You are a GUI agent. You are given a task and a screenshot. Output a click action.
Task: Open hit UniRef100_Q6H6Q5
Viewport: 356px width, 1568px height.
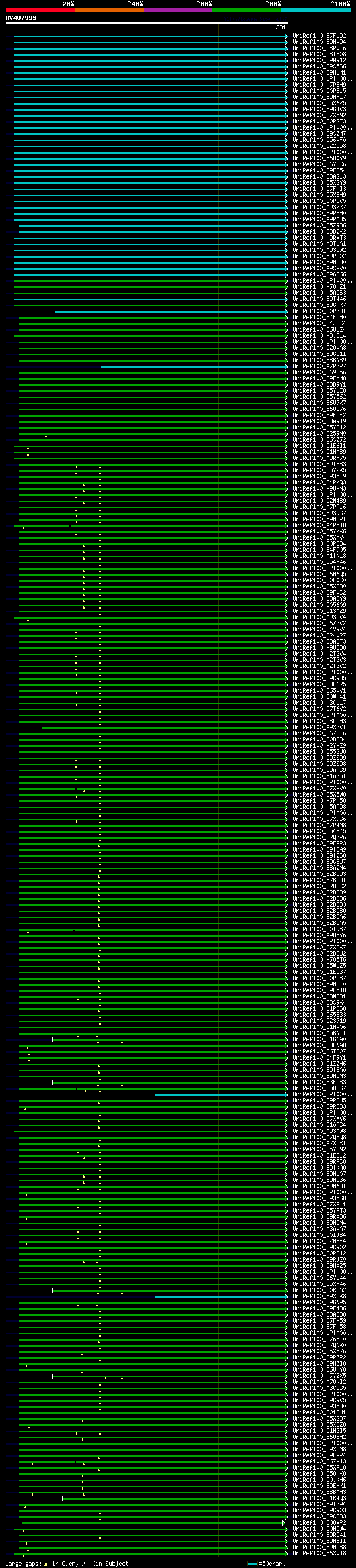319,574
